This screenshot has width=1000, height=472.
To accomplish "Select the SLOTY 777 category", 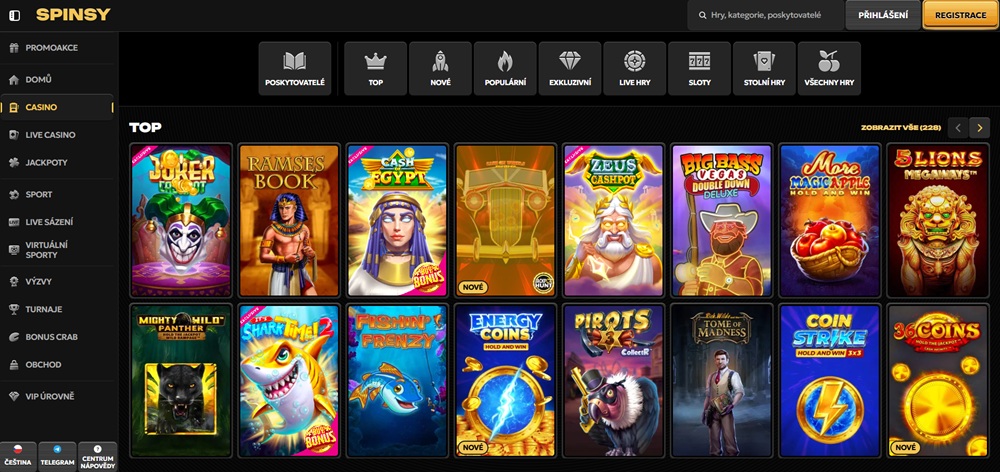I will (700, 68).
